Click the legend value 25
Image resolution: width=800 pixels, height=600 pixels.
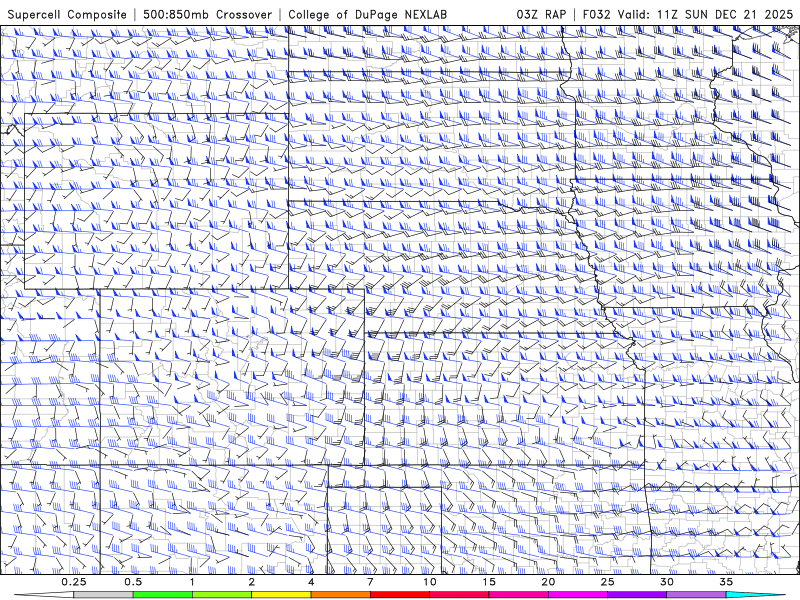pos(607,582)
